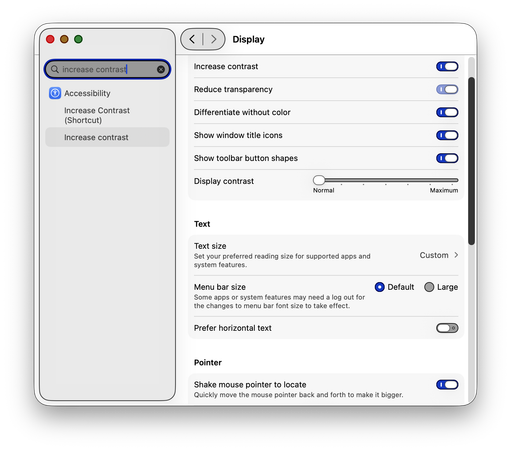Click the Normal label under slider
511x451 pixels.
pyautogui.click(x=323, y=190)
